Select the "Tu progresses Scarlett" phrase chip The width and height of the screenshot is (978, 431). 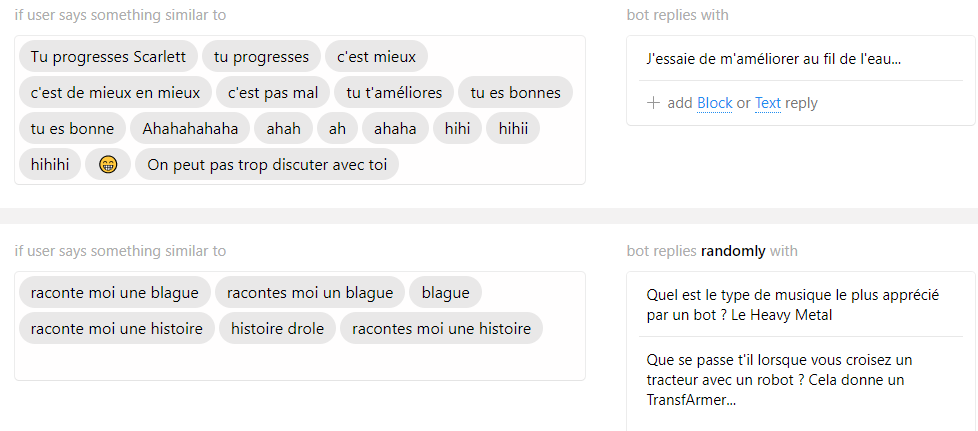click(x=109, y=57)
